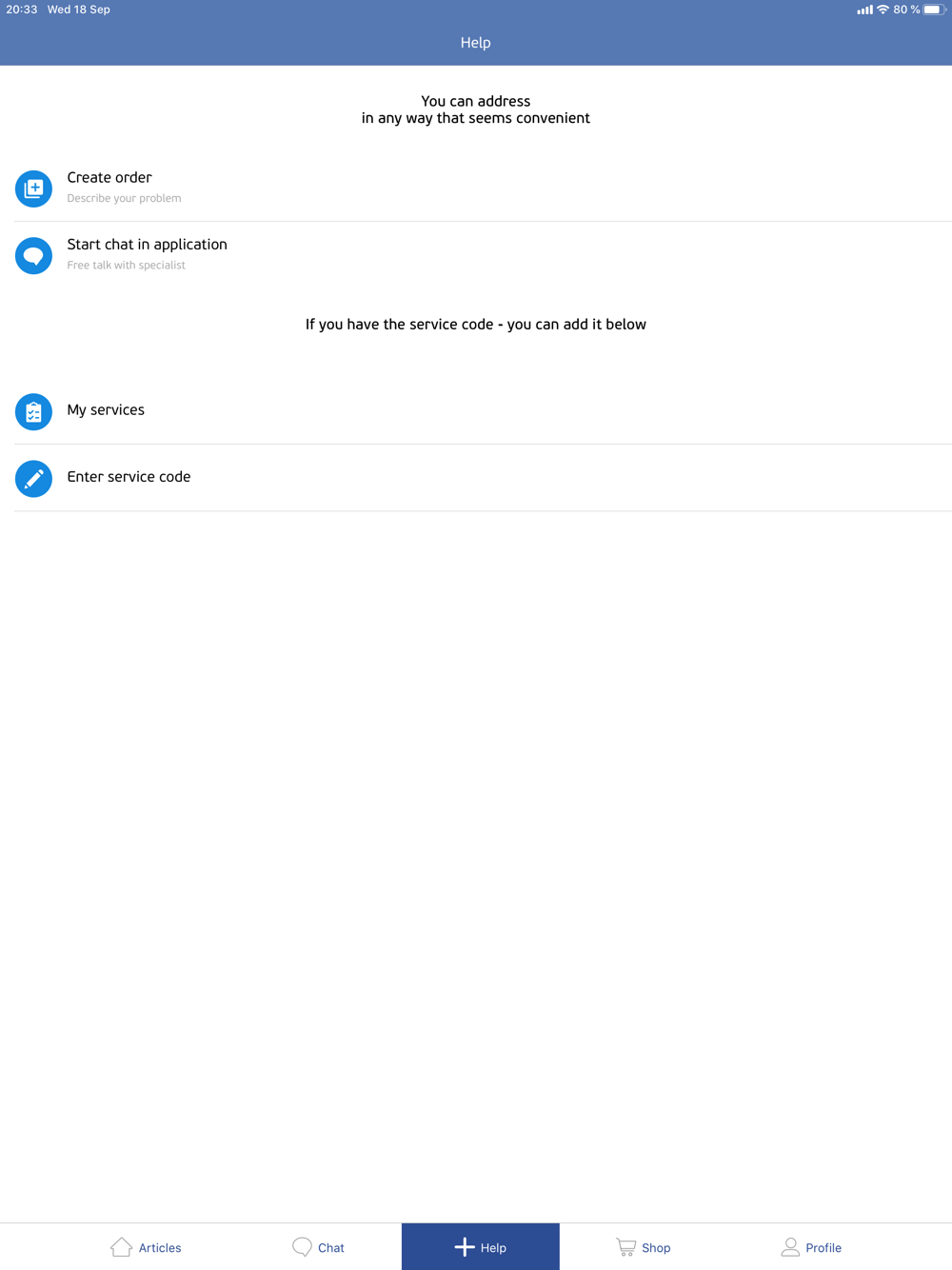This screenshot has width=952, height=1270.
Task: Tap the pencil icon for service code
Action: point(33,478)
